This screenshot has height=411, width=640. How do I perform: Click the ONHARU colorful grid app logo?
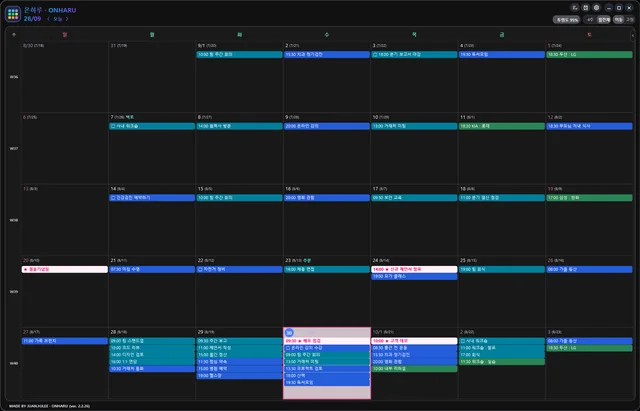[x=13, y=14]
